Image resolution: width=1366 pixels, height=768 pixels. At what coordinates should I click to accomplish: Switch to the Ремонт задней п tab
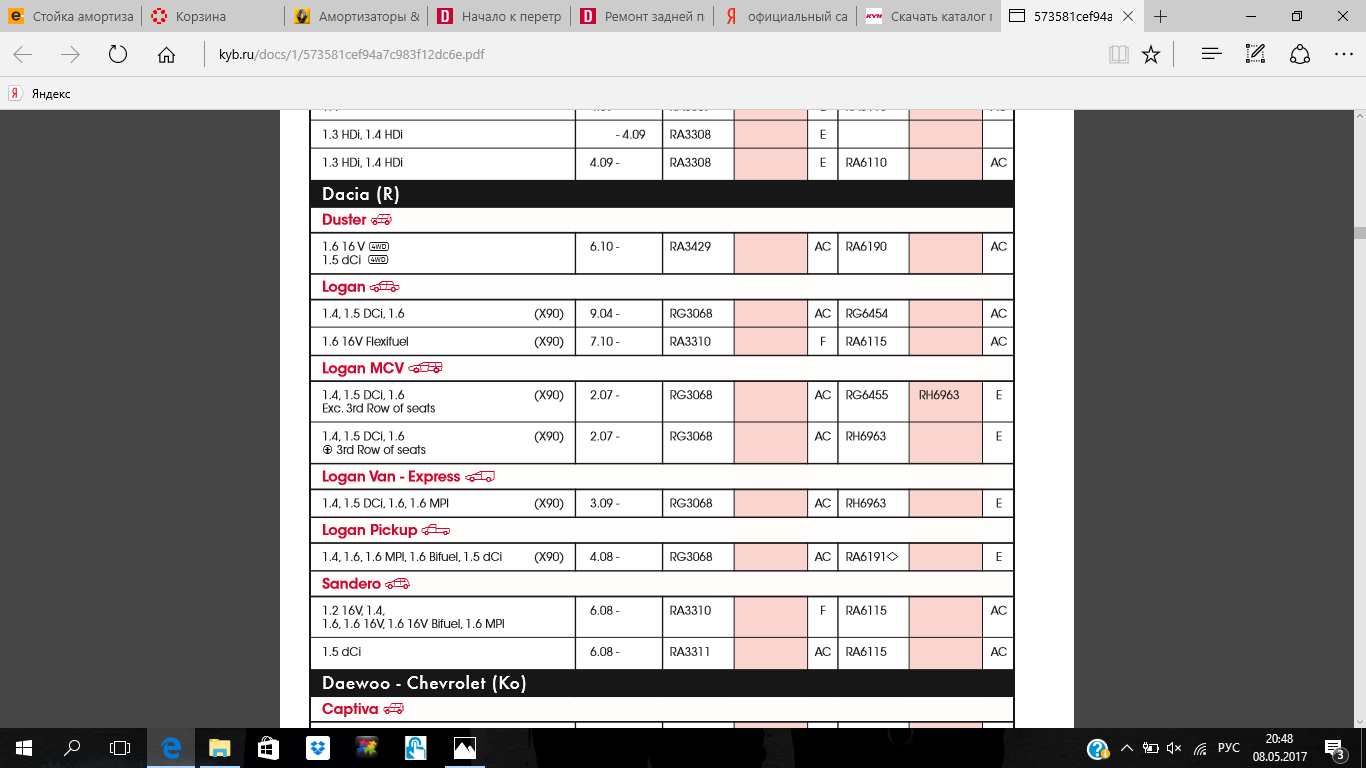[x=644, y=16]
